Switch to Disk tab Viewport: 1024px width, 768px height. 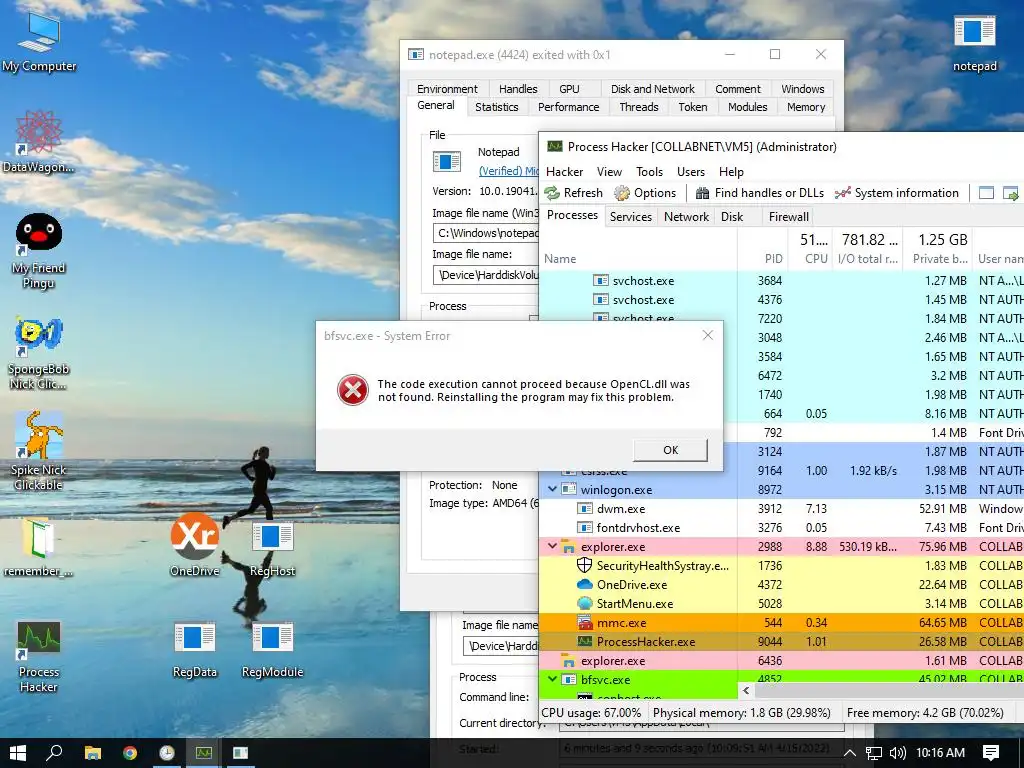point(732,217)
